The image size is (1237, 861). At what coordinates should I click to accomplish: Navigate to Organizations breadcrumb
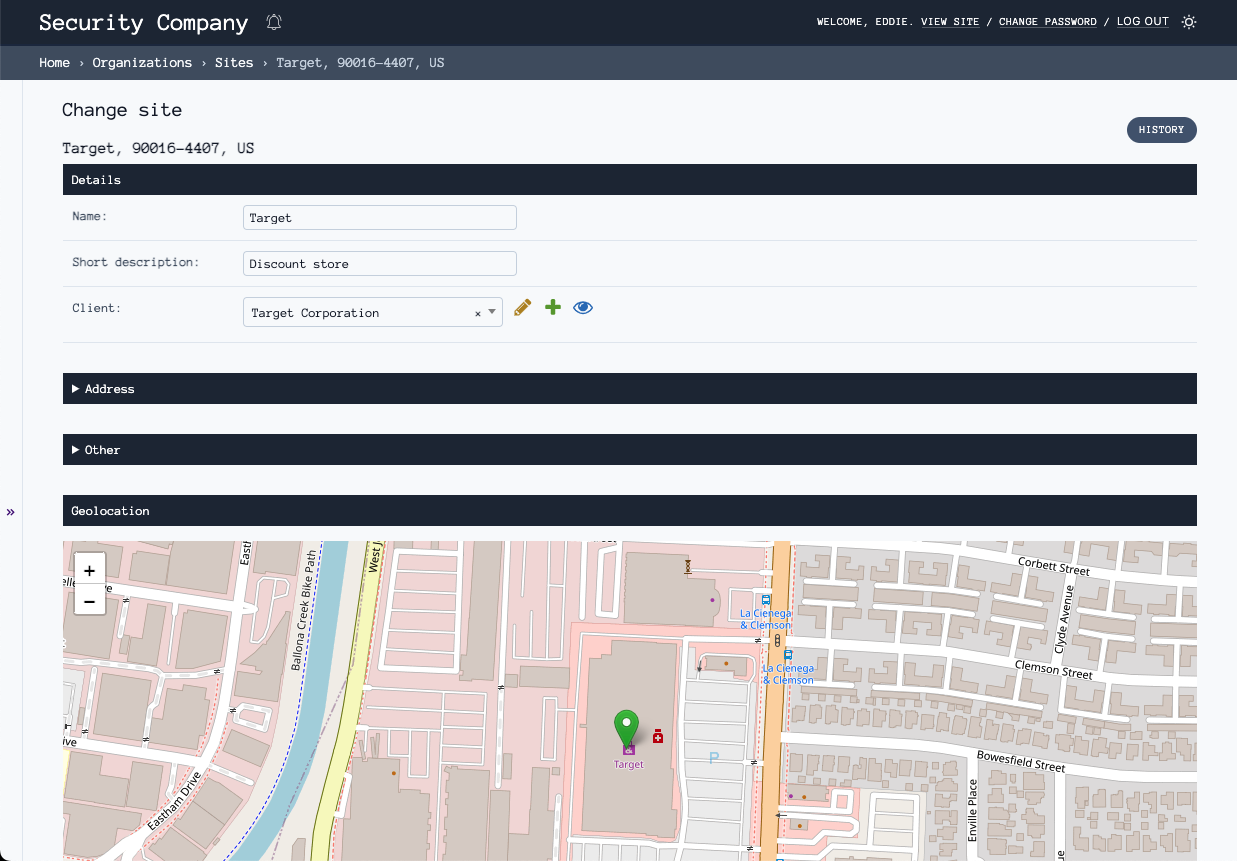[x=142, y=63]
